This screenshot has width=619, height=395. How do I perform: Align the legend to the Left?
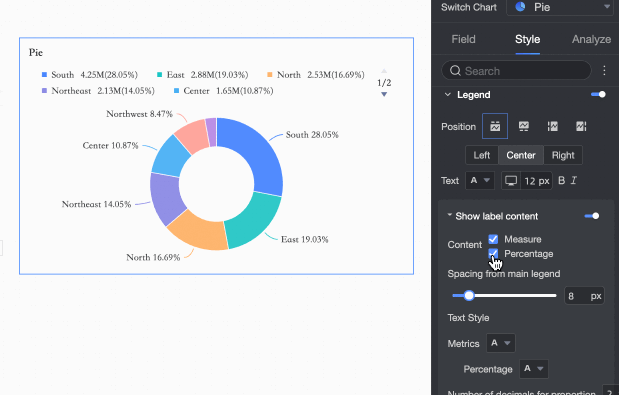pos(482,155)
